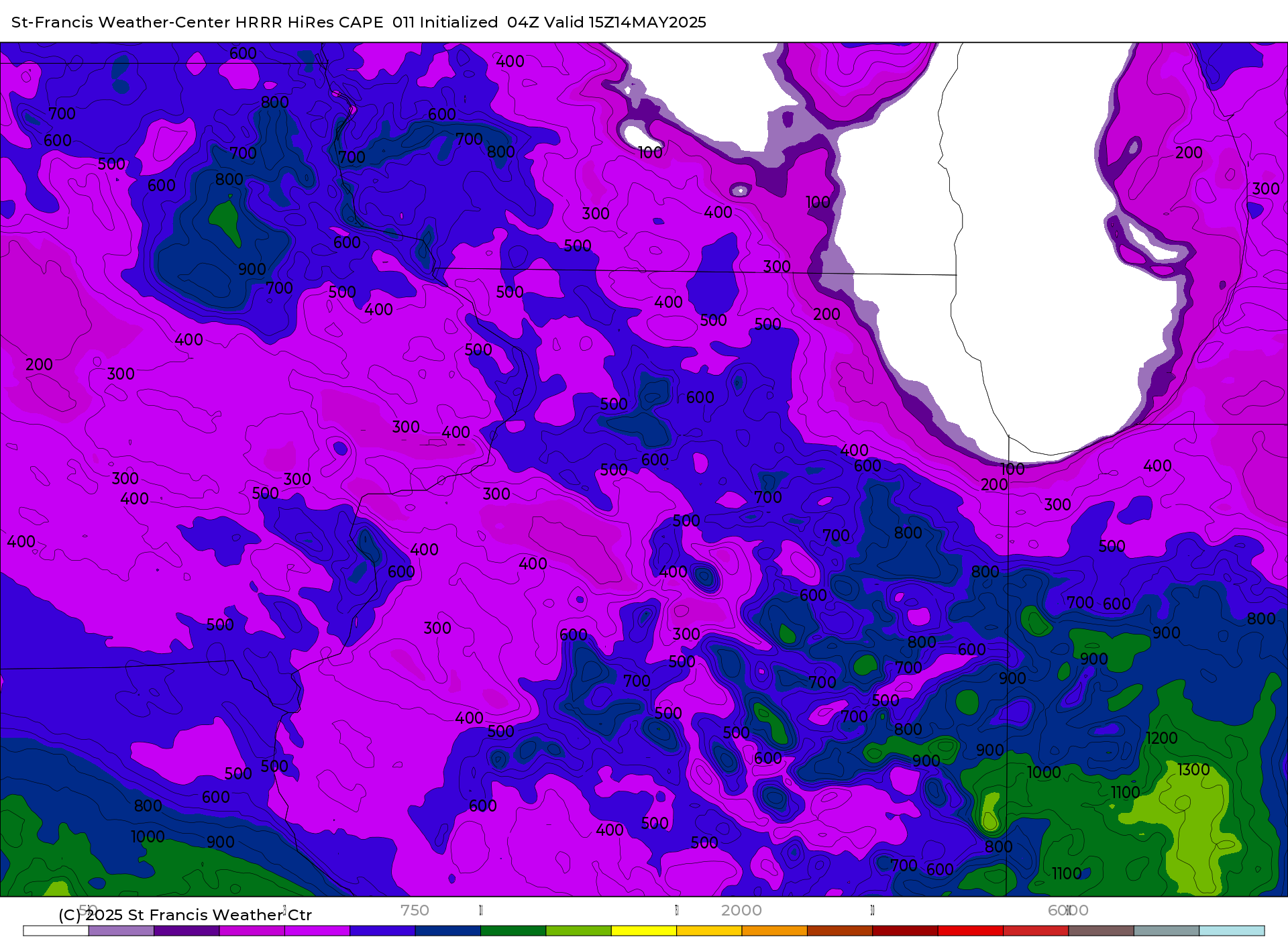Click the white swatch in the color legend

(56, 931)
